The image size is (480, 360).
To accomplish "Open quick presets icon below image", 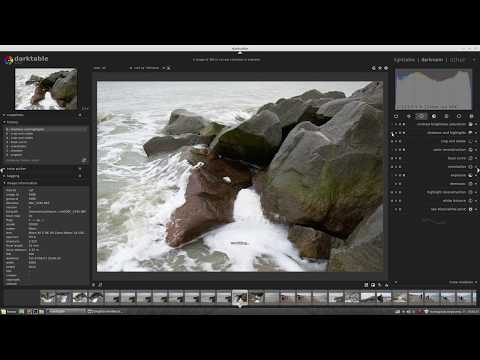I will click(x=94, y=285).
